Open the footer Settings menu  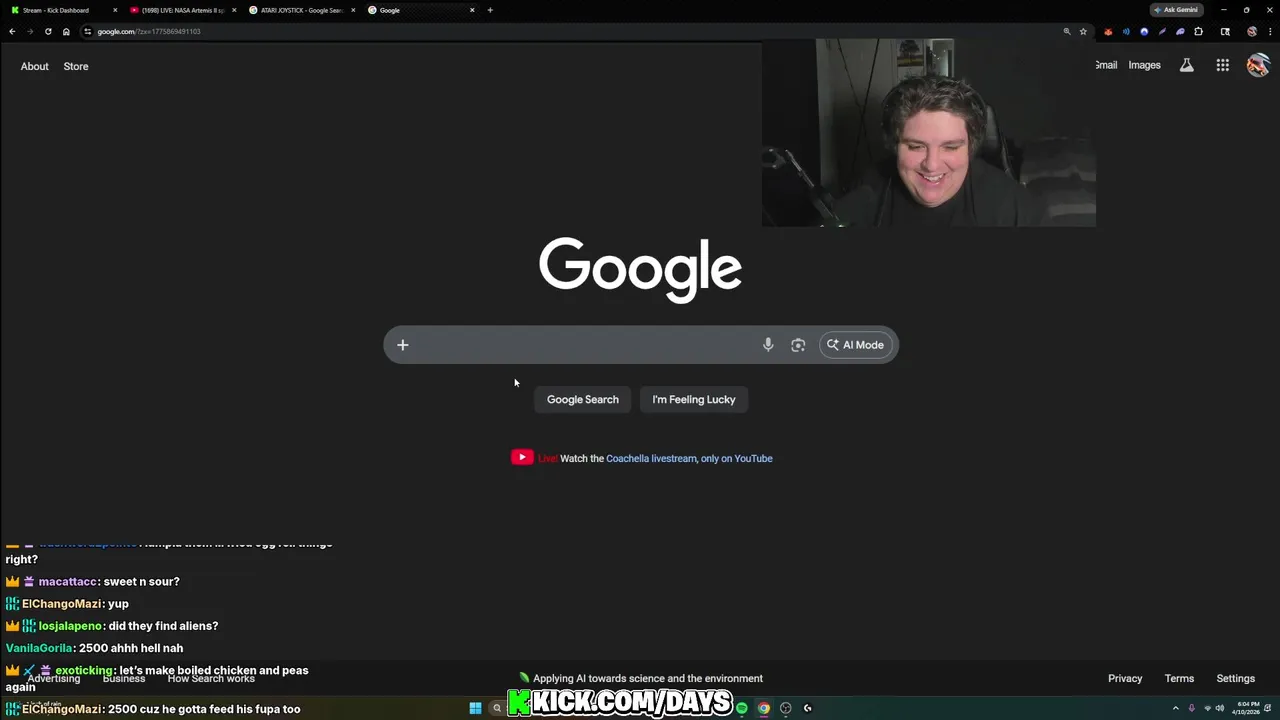coord(1236,678)
